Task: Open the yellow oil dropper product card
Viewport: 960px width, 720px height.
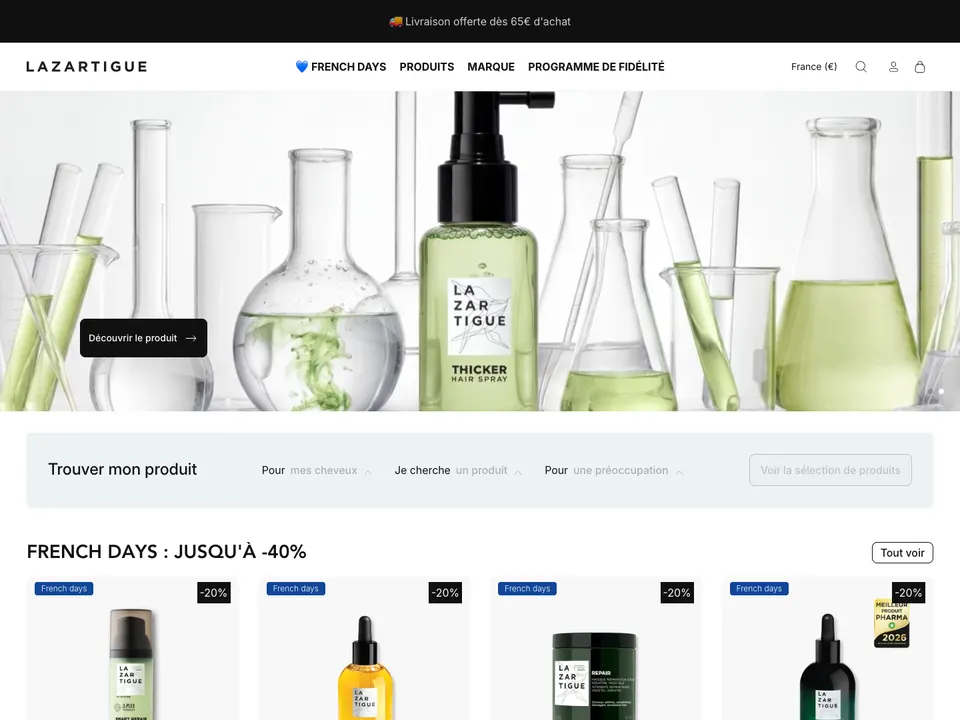Action: 364,649
